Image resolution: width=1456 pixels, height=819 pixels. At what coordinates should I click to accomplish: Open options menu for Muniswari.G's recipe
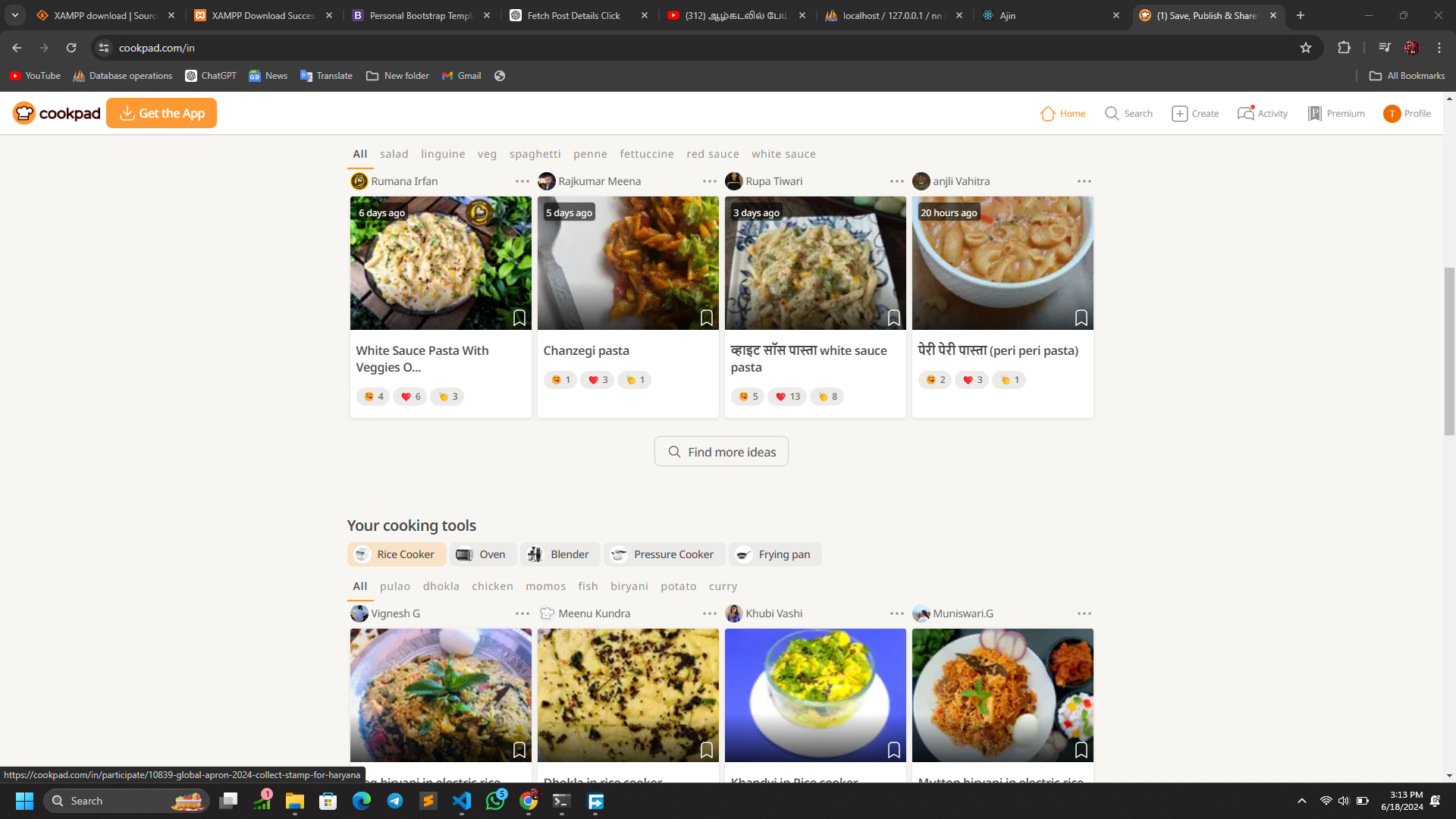point(1084,613)
